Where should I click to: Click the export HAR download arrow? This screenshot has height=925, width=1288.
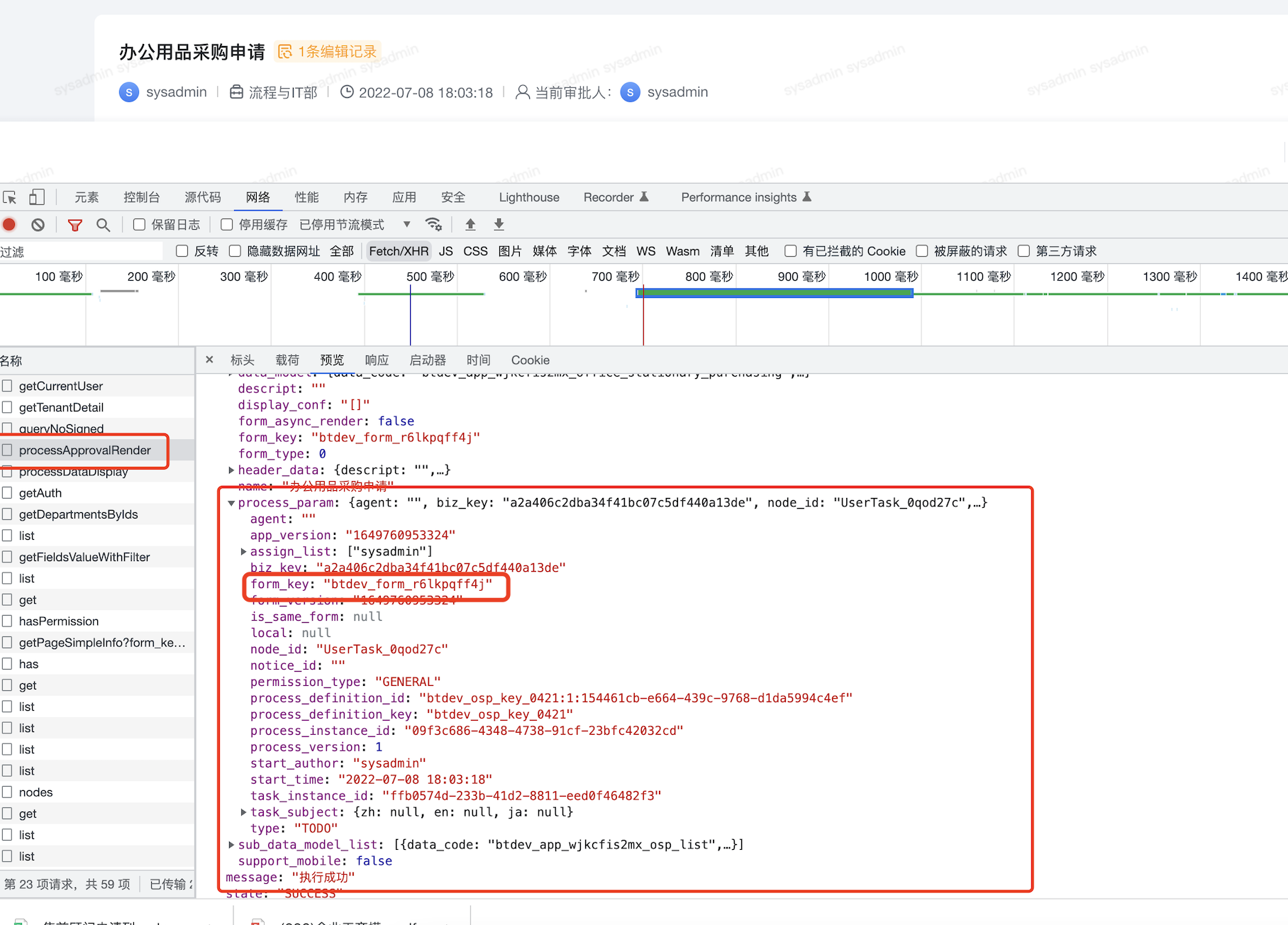click(x=499, y=225)
